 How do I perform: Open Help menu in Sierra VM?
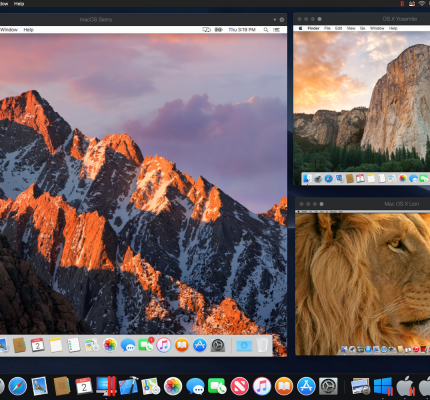point(28,30)
